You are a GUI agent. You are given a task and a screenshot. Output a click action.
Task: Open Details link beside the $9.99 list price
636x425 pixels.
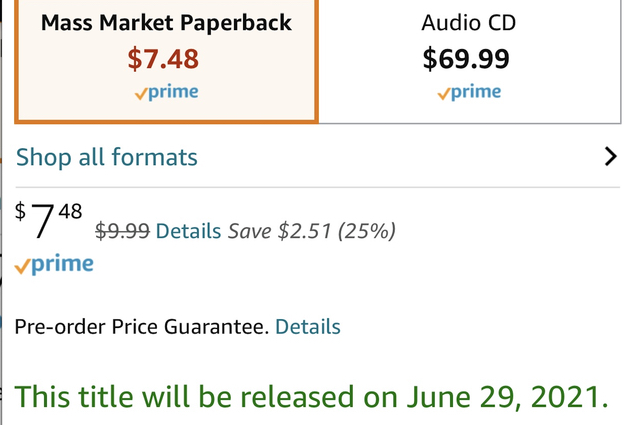188,231
